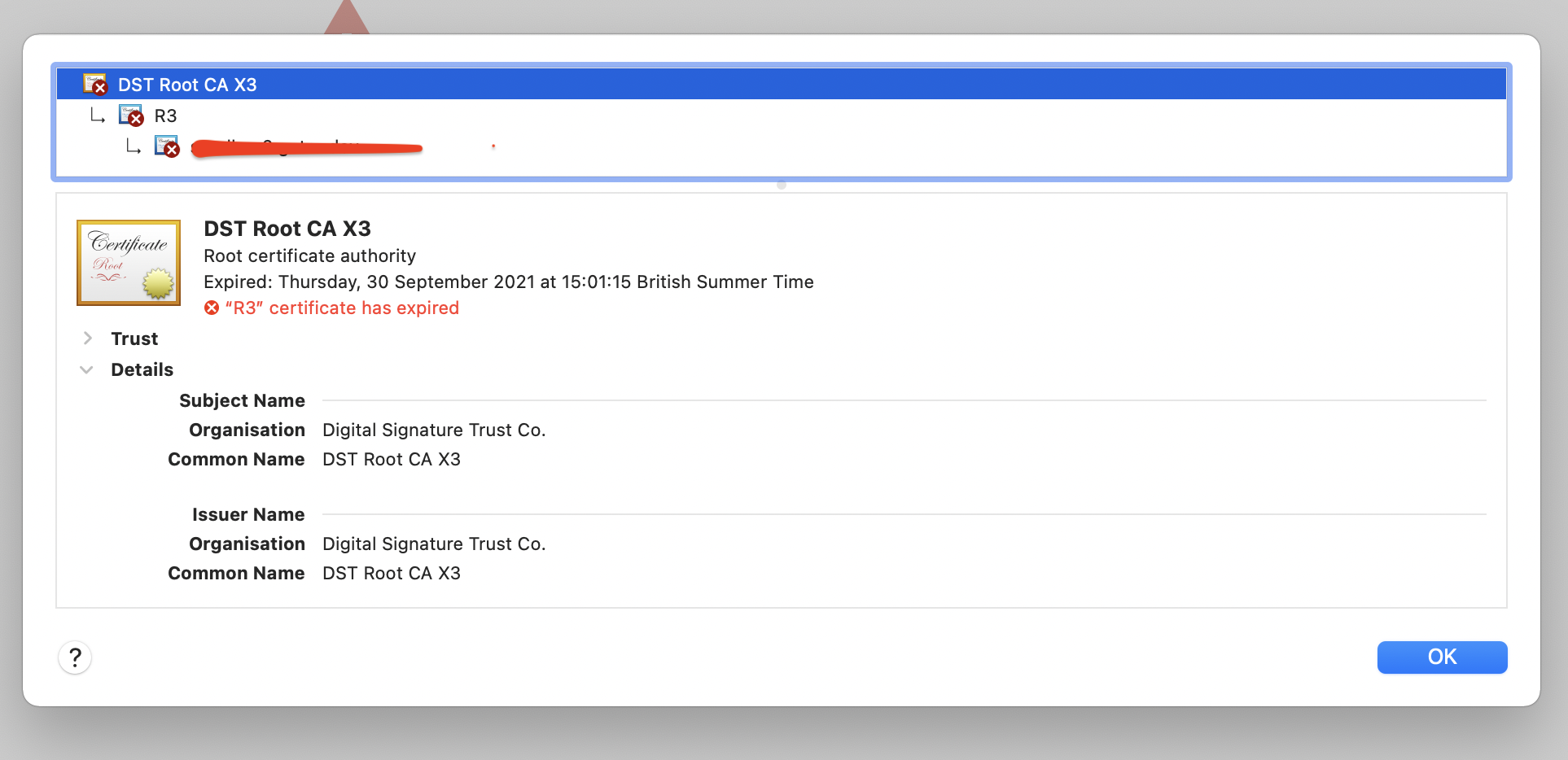Click the red error icon beside R3 expired message
1568x760 pixels.
(x=212, y=308)
